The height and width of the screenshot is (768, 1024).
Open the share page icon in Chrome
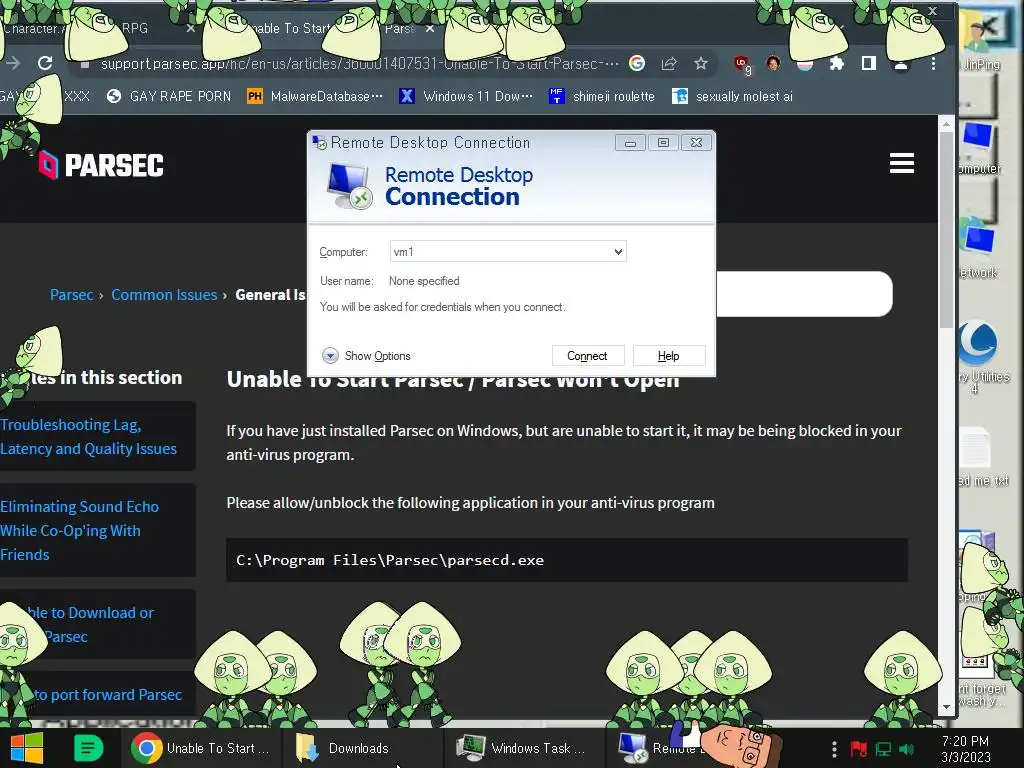click(669, 63)
